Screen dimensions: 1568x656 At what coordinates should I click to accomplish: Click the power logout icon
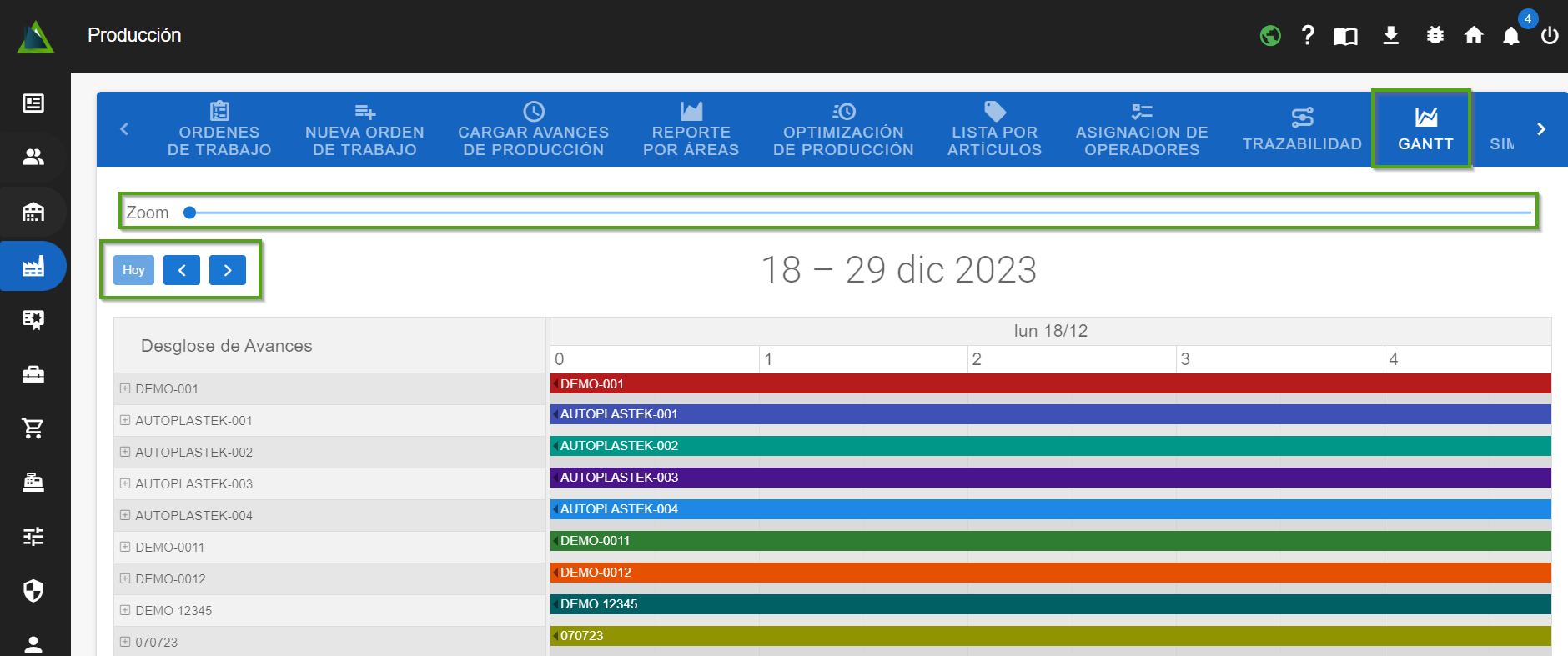pos(1550,36)
